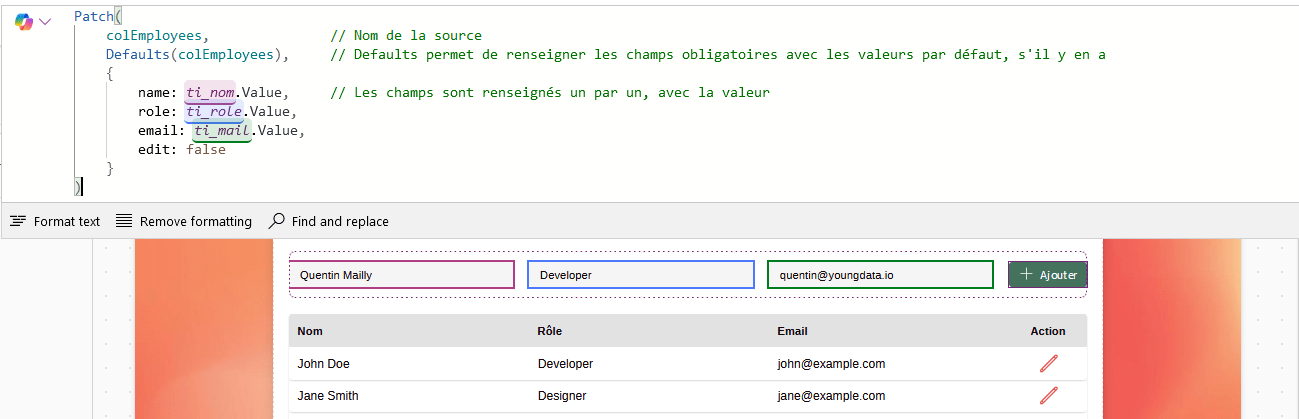Click the Format text lines icon
Image resolution: width=1299 pixels, height=419 pixels.
click(18, 221)
